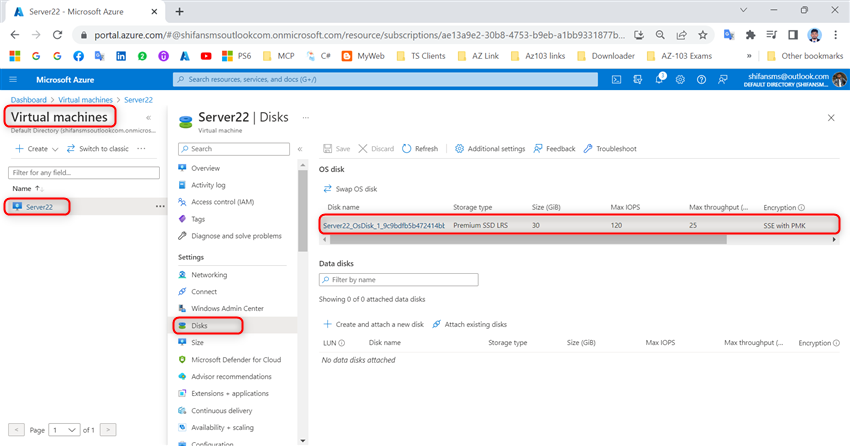
Task: Expand the Create dropdown
Action: pos(36,148)
